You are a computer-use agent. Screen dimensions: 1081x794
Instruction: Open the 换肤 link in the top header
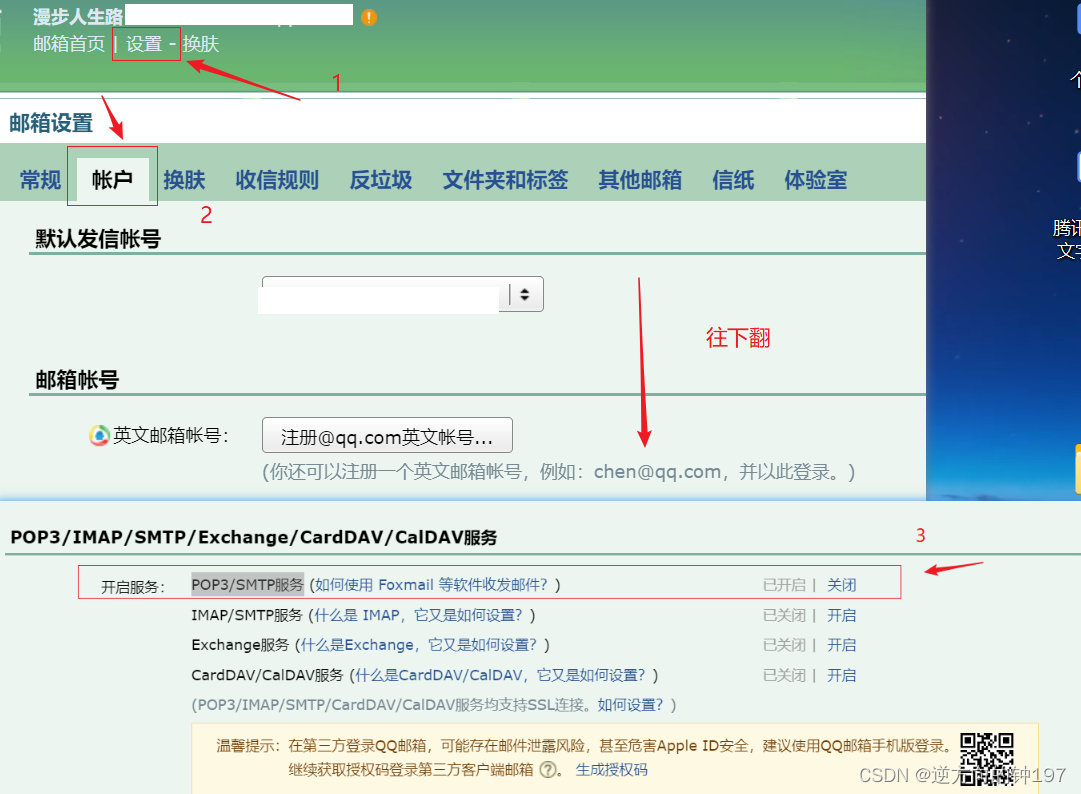(201, 44)
